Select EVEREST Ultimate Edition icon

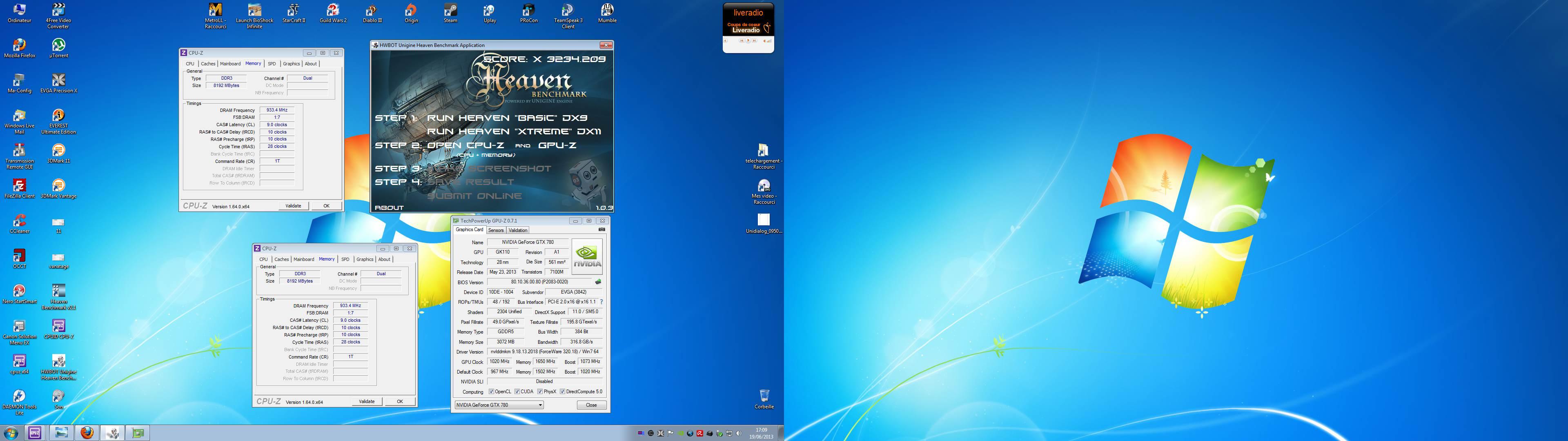[x=58, y=122]
